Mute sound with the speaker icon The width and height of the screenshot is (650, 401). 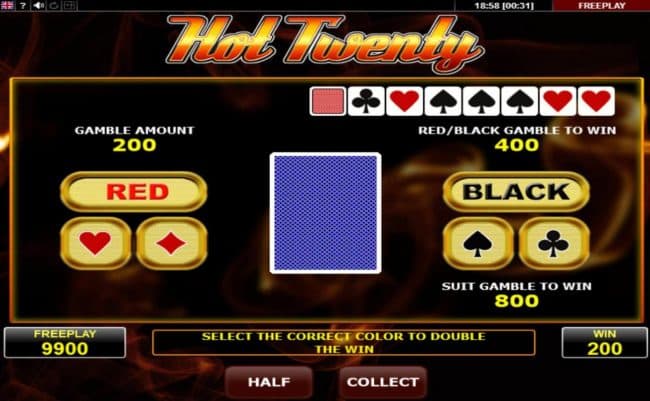tap(39, 5)
